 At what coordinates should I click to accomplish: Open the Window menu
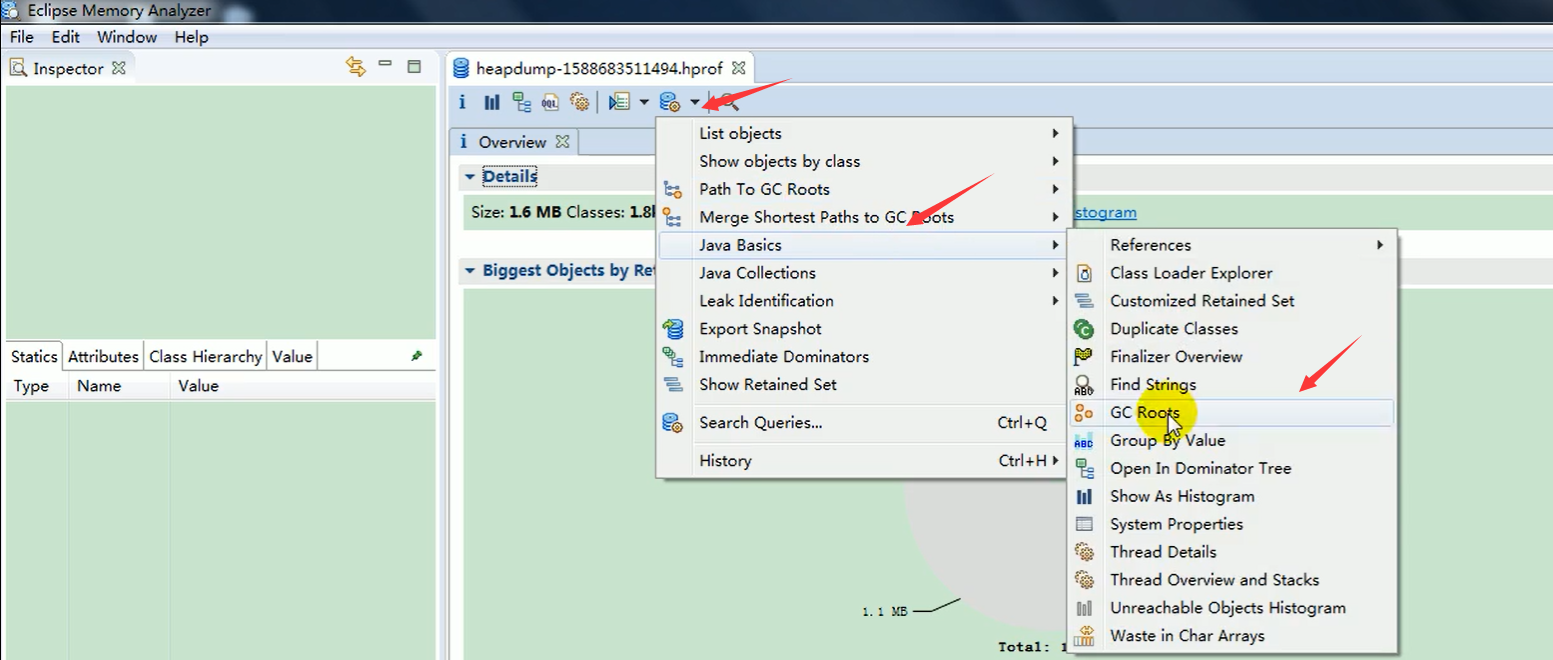[x=127, y=37]
